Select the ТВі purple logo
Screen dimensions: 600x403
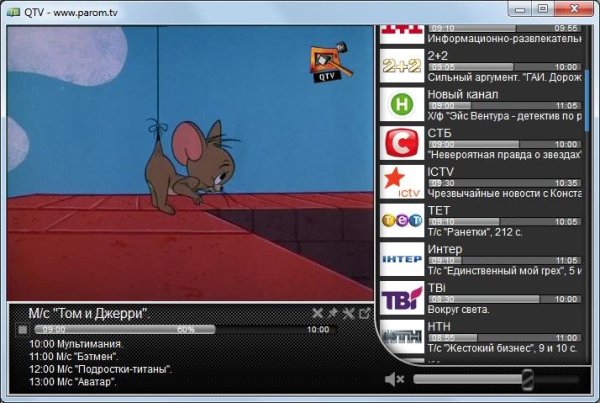point(402,298)
